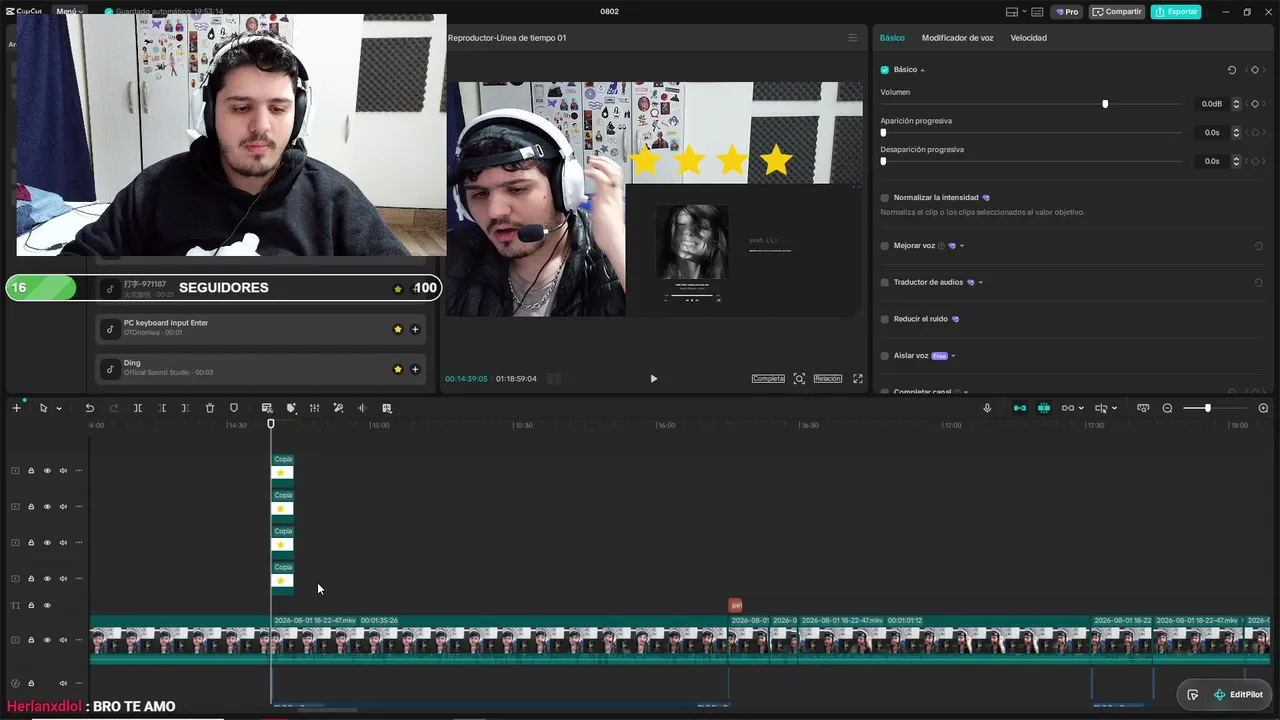Adjust the timeline zoom slider handle
The width and height of the screenshot is (1280, 720).
[1208, 408]
